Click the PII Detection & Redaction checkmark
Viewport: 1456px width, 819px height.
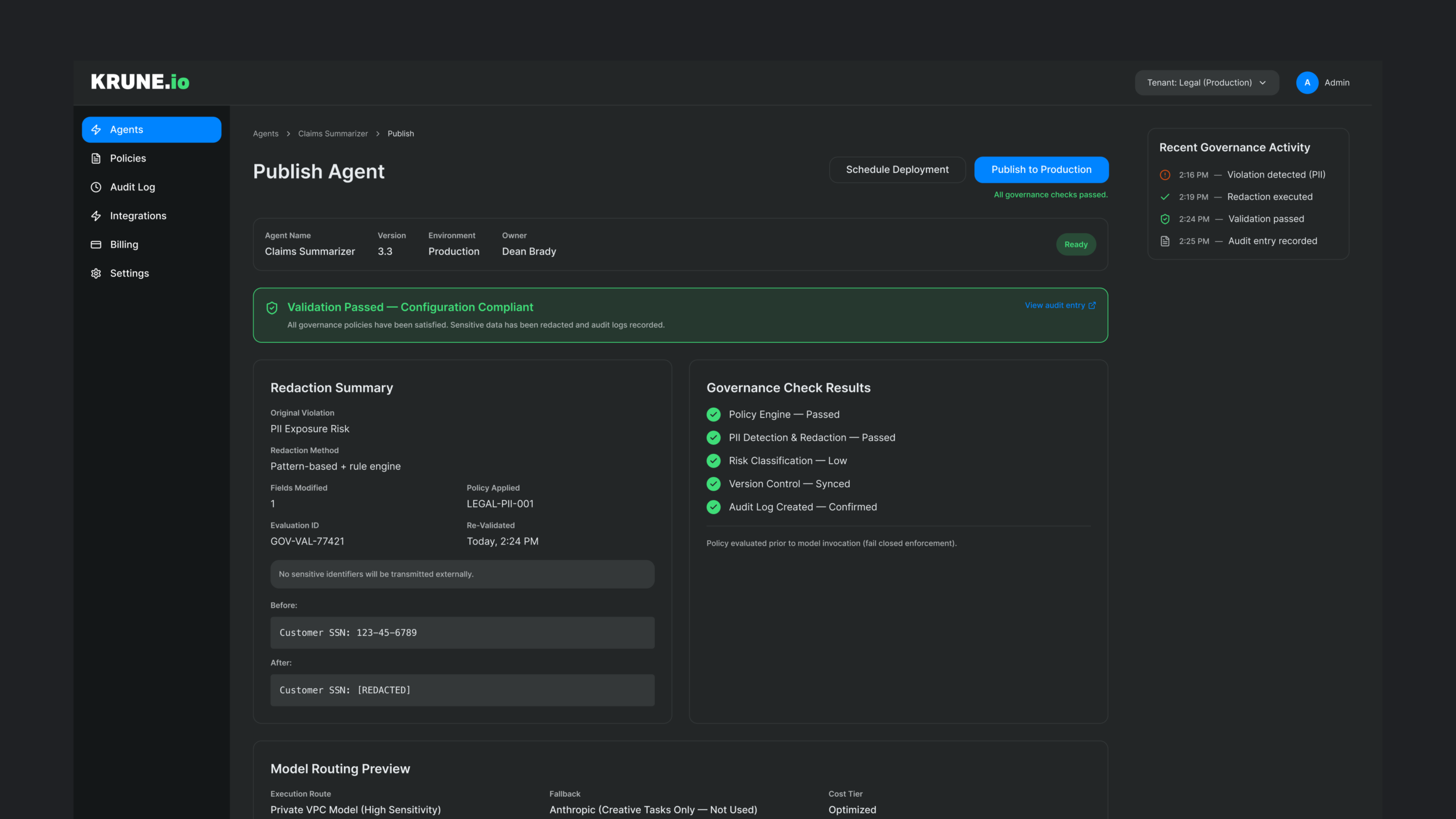point(713,437)
